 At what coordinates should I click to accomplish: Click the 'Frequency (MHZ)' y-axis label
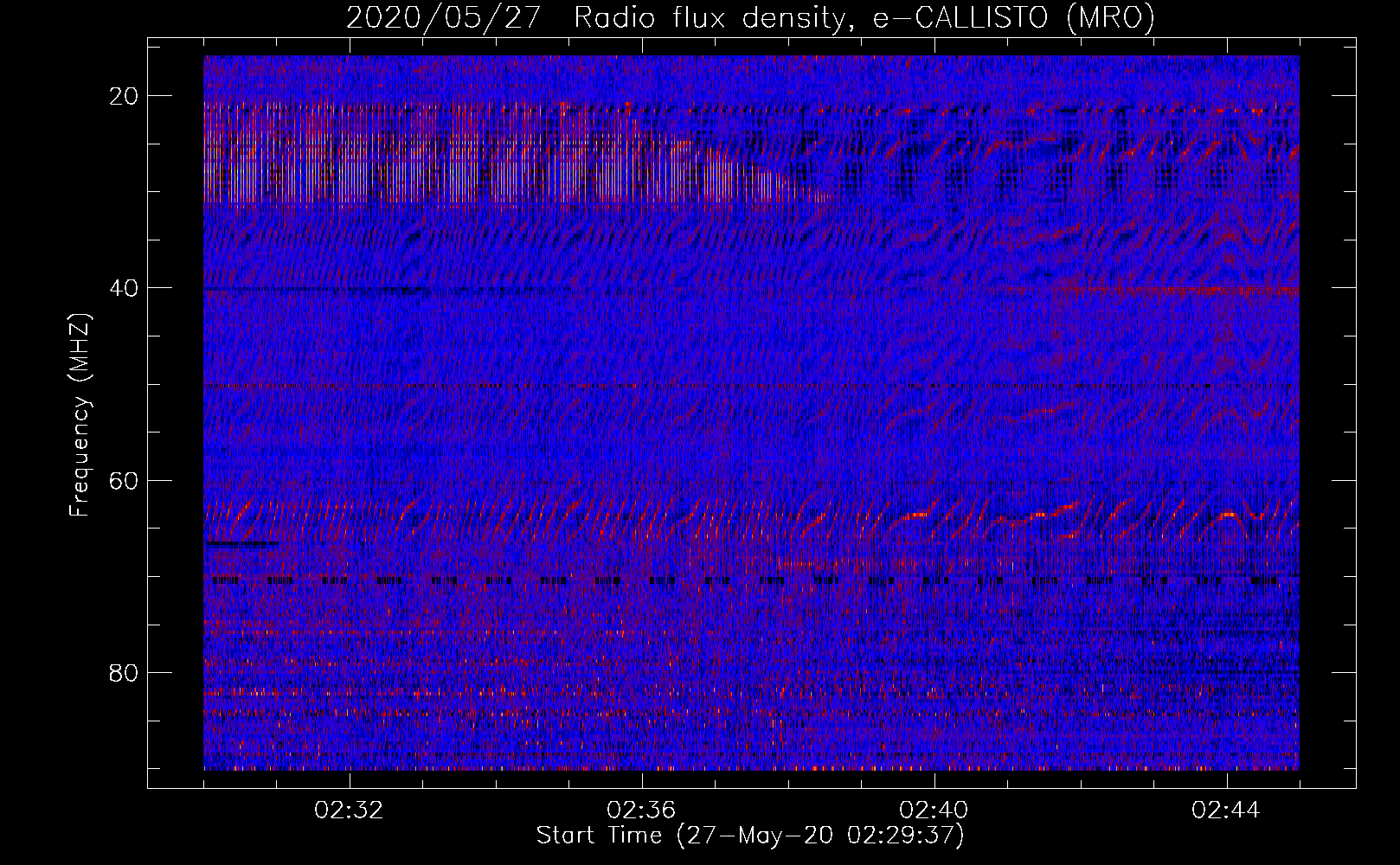pyautogui.click(x=80, y=414)
